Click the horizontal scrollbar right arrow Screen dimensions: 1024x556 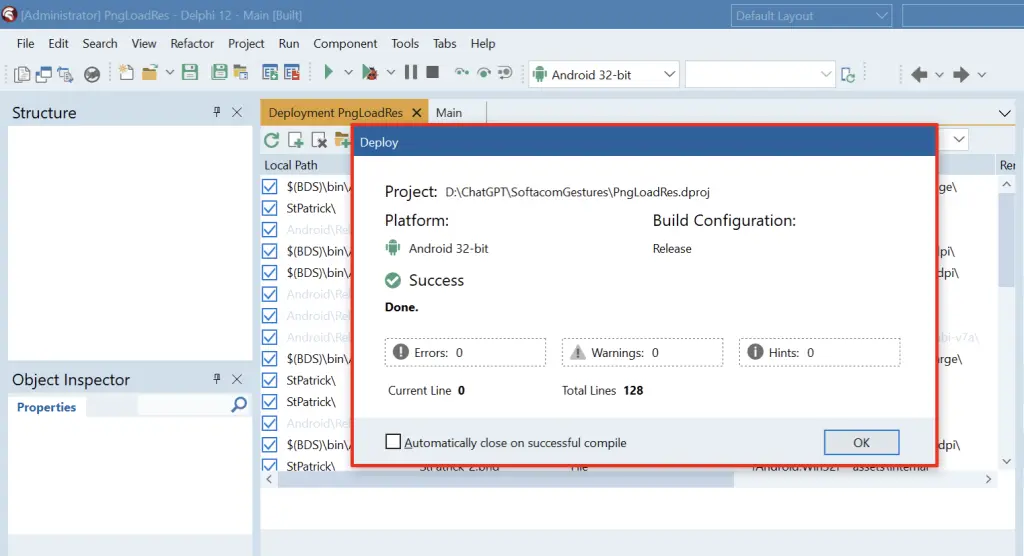pyautogui.click(x=988, y=480)
